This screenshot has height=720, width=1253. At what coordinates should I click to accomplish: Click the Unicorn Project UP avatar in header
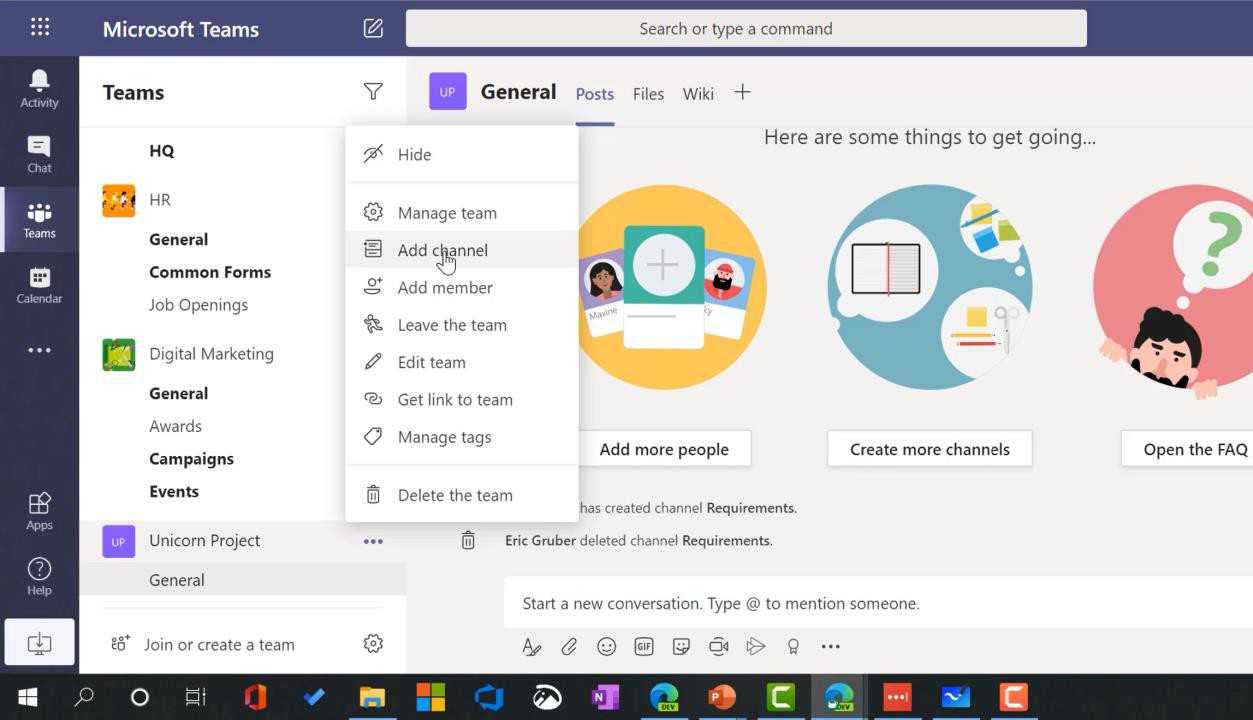[x=447, y=92]
